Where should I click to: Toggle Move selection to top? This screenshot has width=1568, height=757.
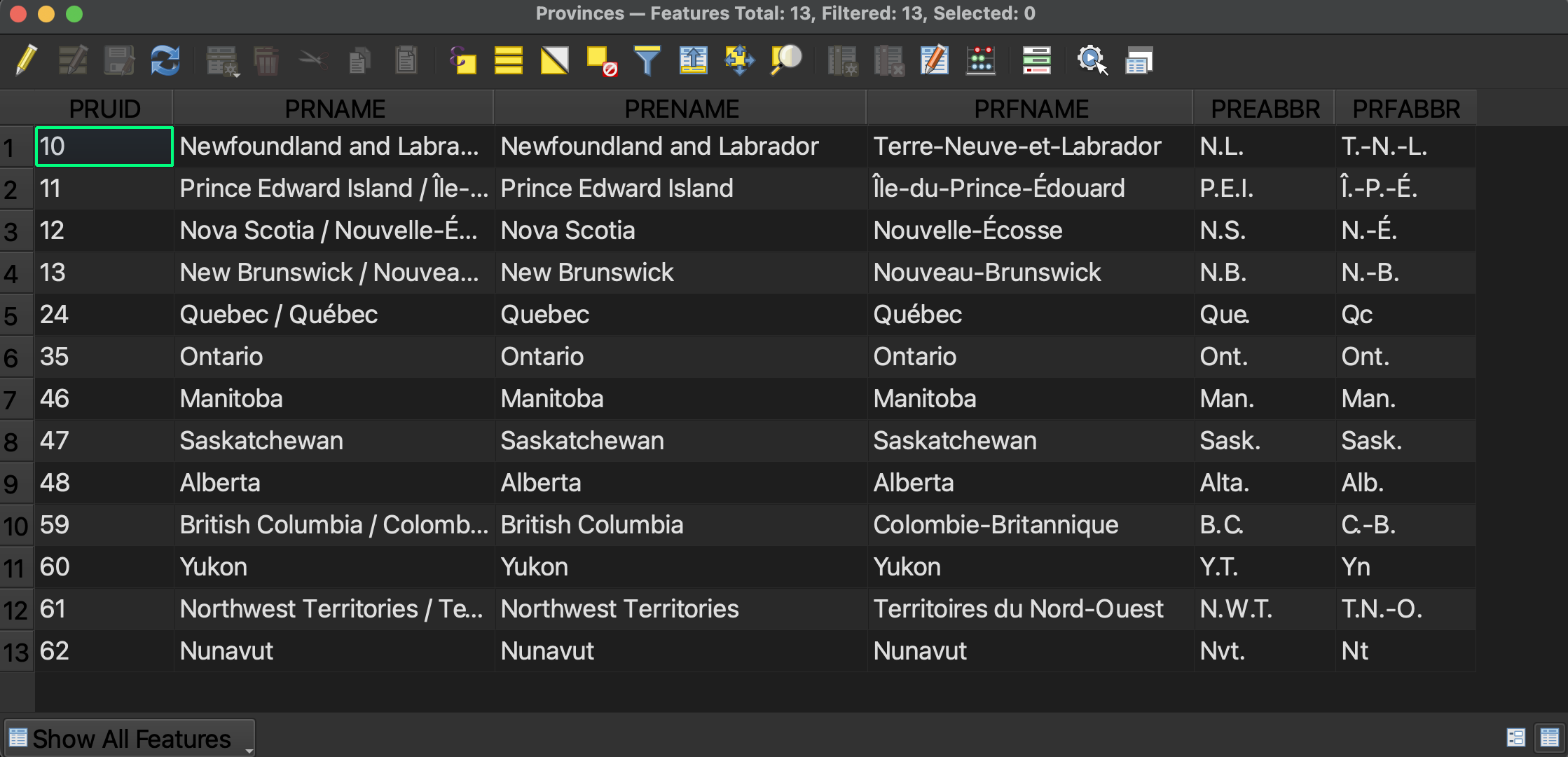[694, 60]
